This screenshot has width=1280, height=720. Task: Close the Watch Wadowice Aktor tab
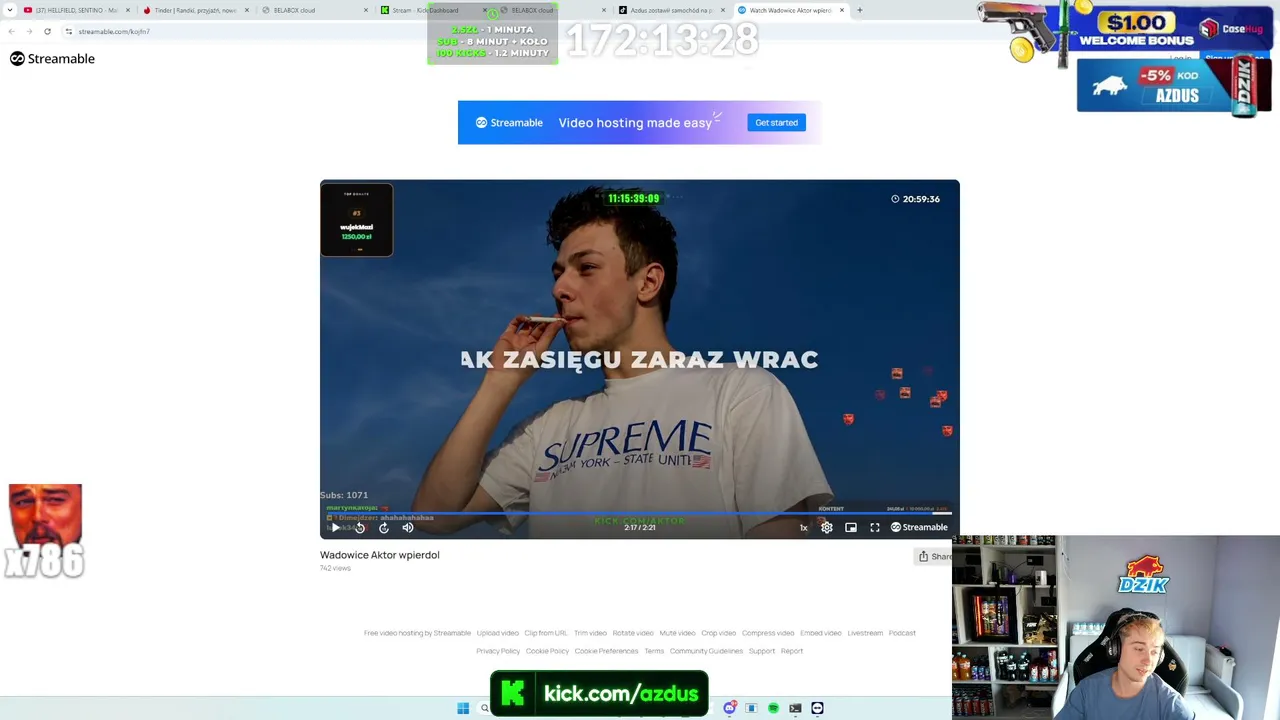click(842, 10)
